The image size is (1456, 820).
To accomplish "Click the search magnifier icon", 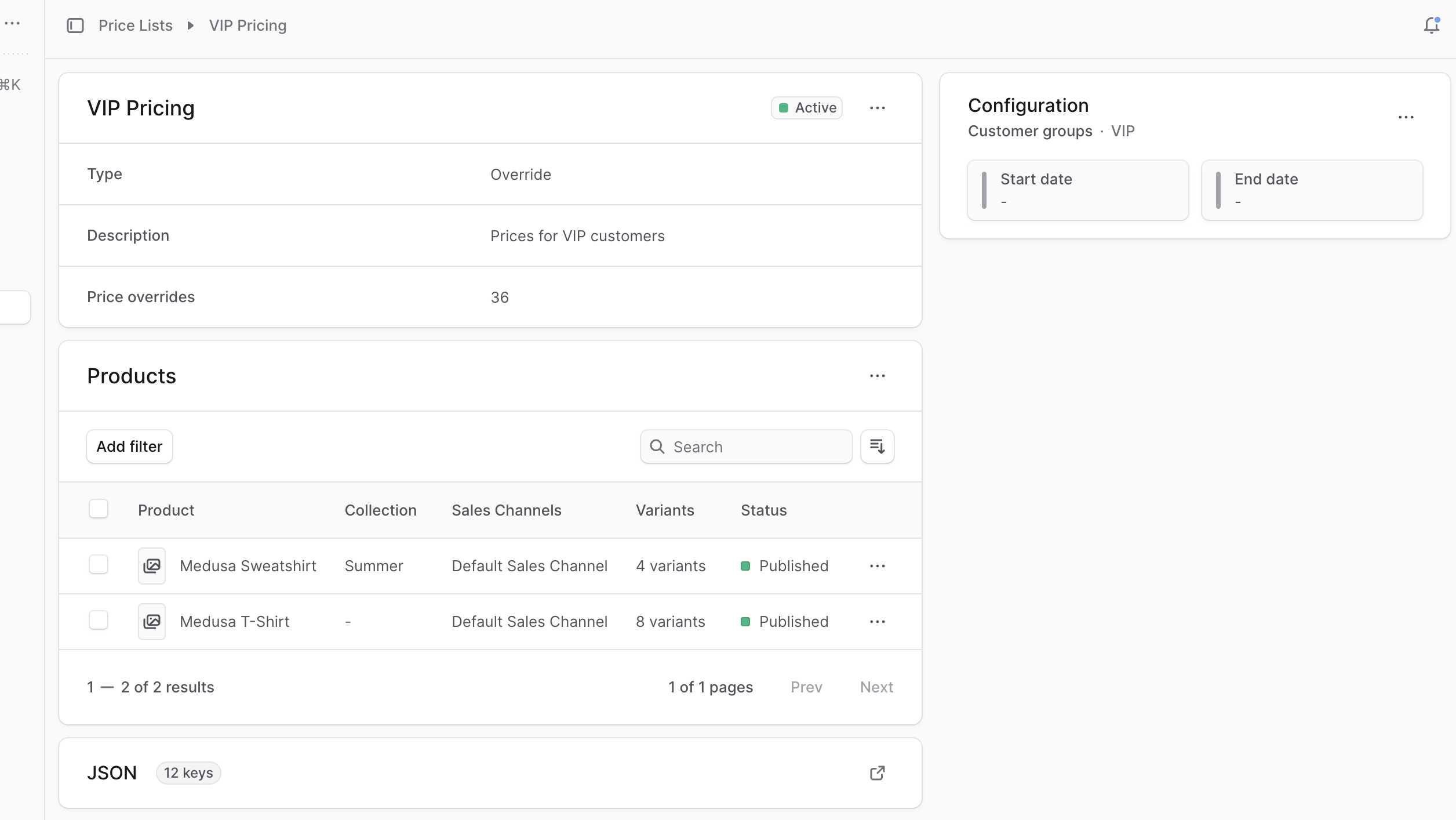I will pos(657,447).
